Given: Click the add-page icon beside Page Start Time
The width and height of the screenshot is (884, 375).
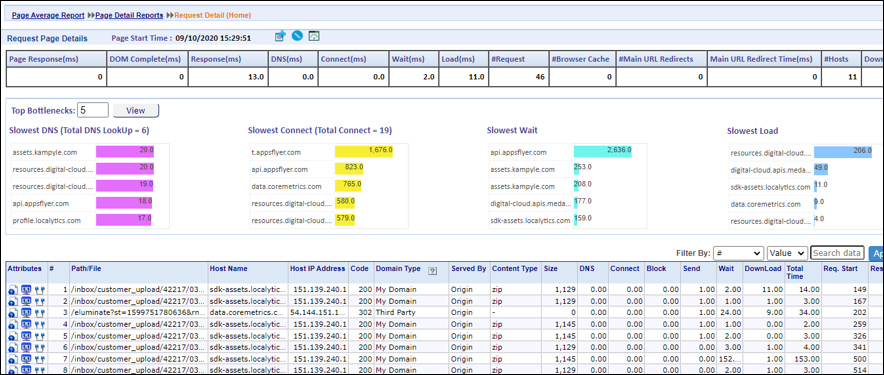Looking at the screenshot, I should [280, 37].
